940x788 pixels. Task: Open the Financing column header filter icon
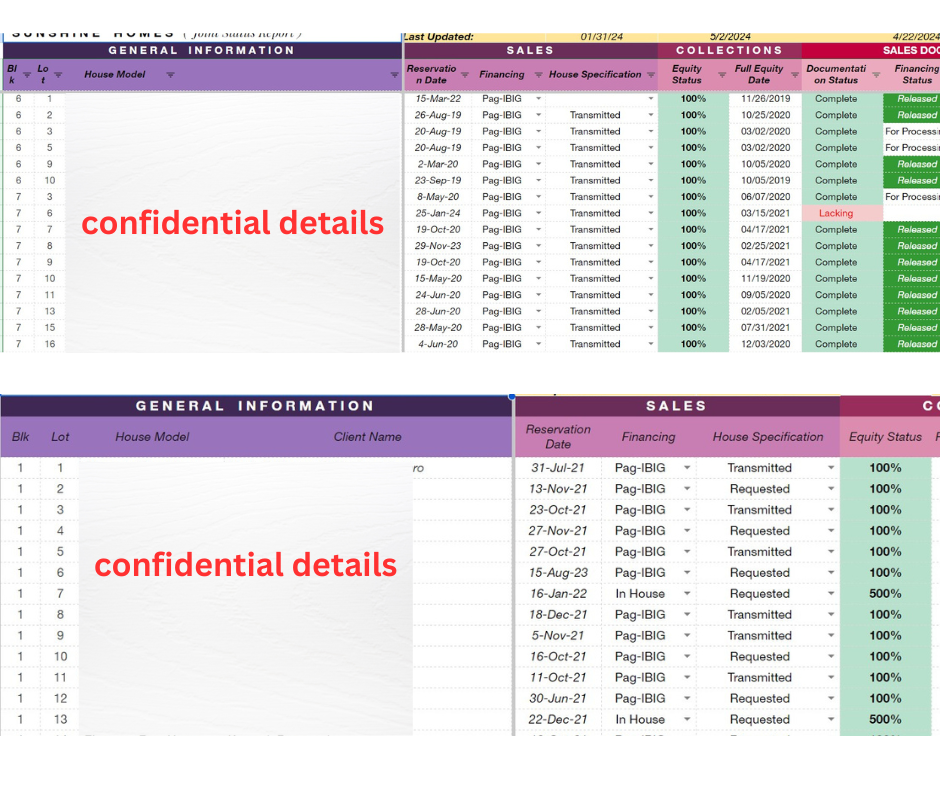pos(539,74)
